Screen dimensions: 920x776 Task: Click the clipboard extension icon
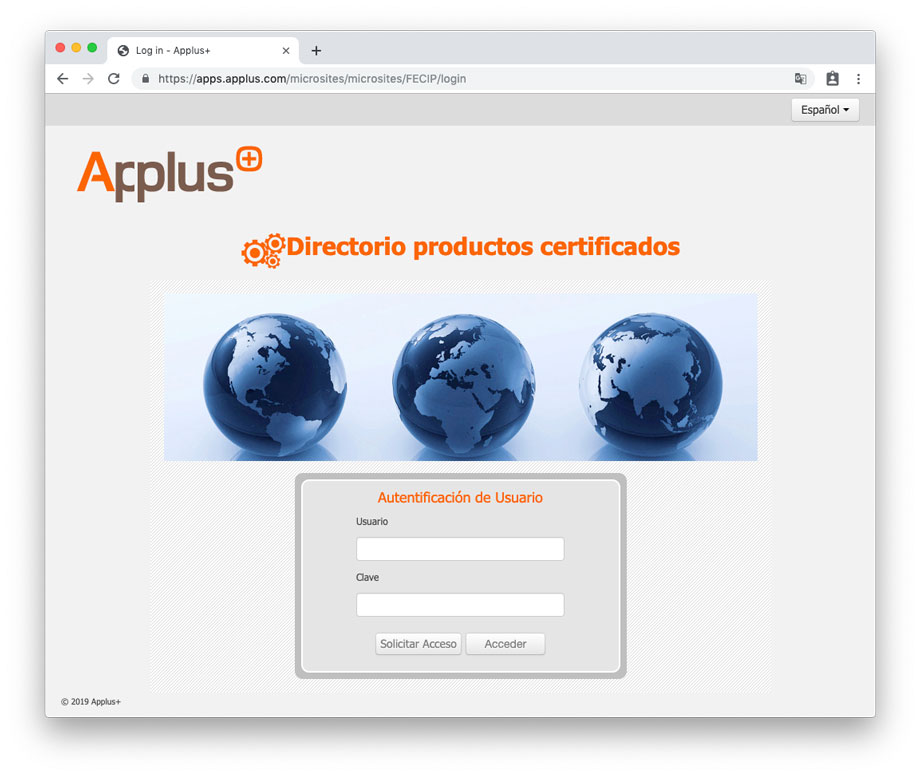[833, 79]
